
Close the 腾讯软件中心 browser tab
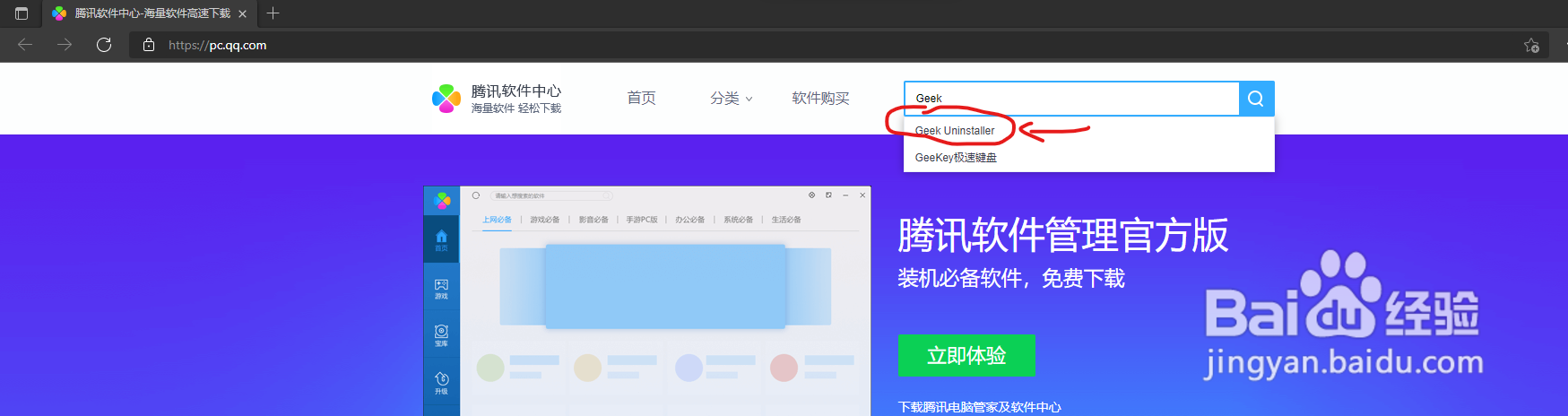pos(242,13)
